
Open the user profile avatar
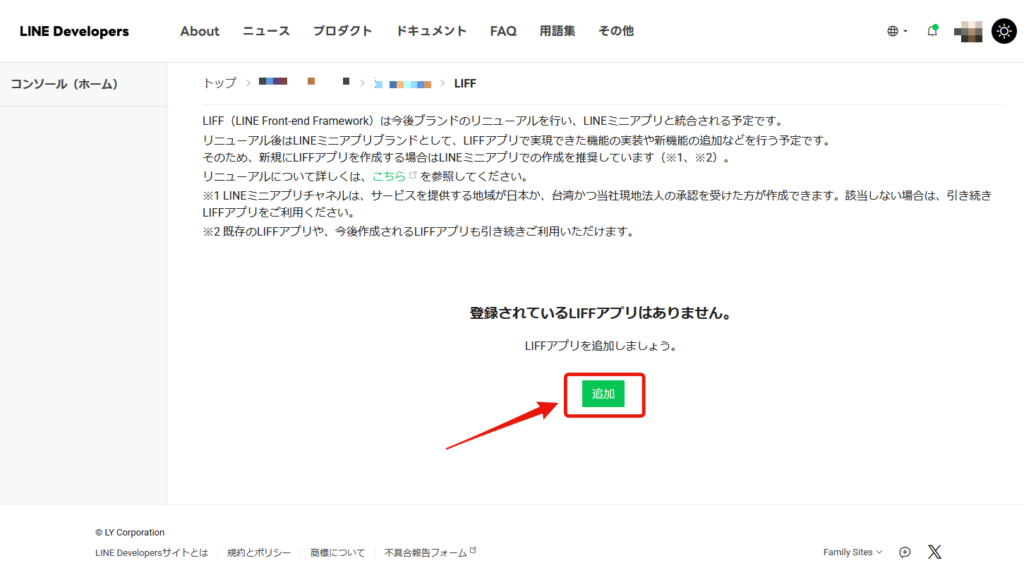[968, 31]
